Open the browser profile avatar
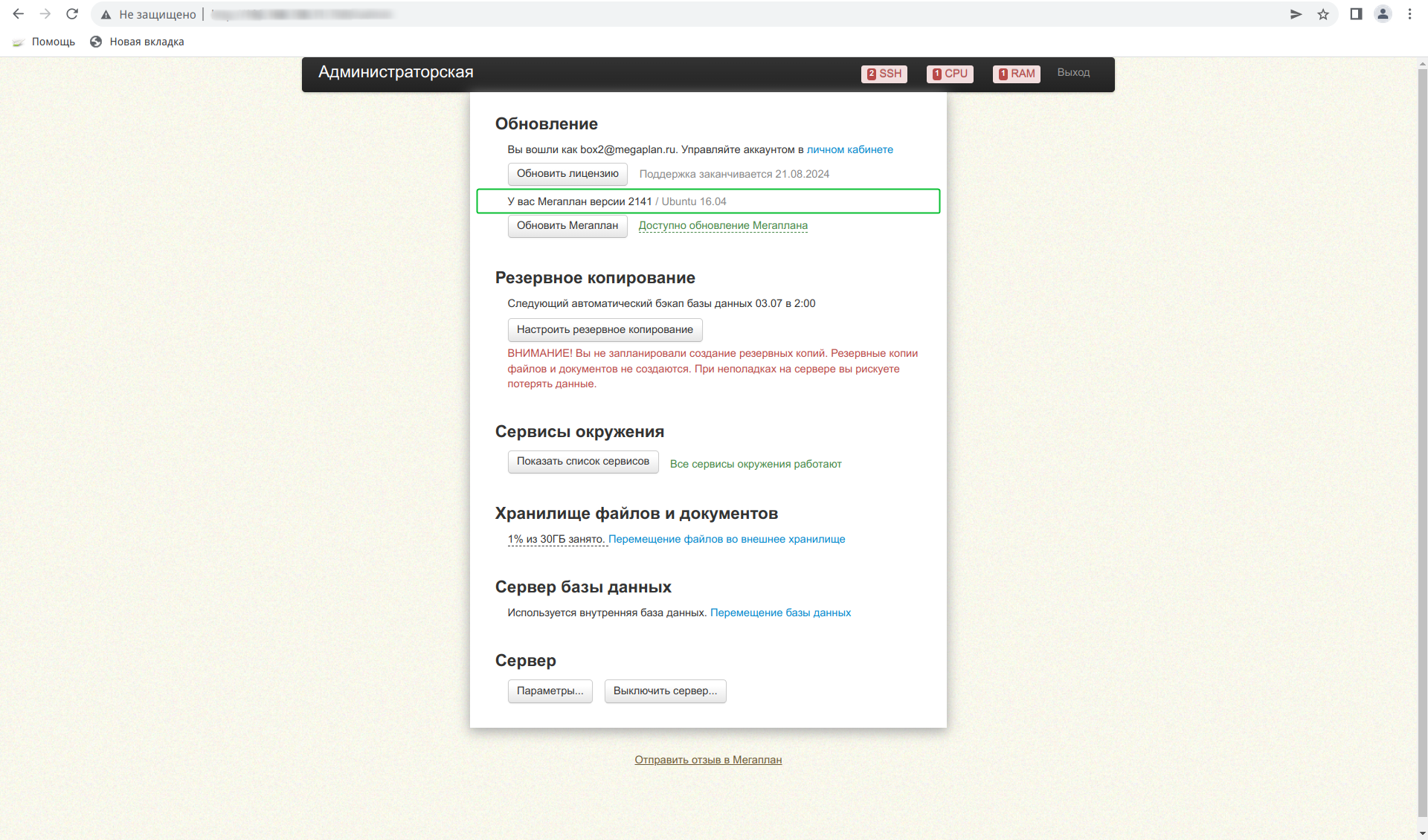The image size is (1428, 840). [1383, 14]
